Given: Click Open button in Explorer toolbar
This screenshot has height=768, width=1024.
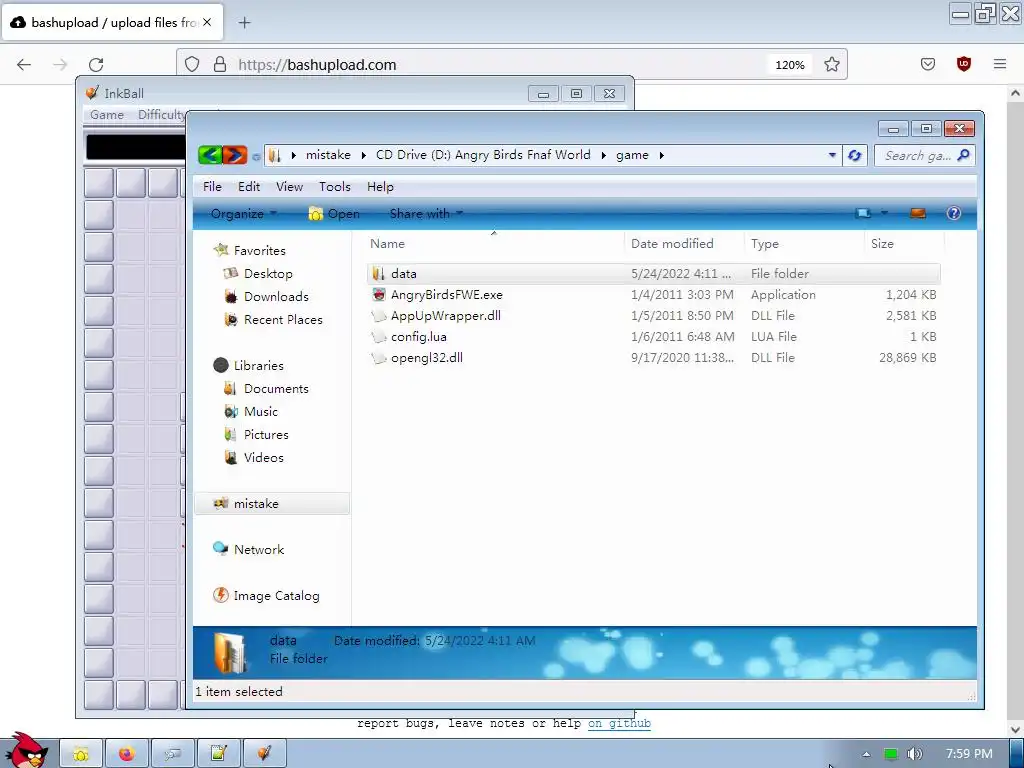Looking at the screenshot, I should click(334, 214).
